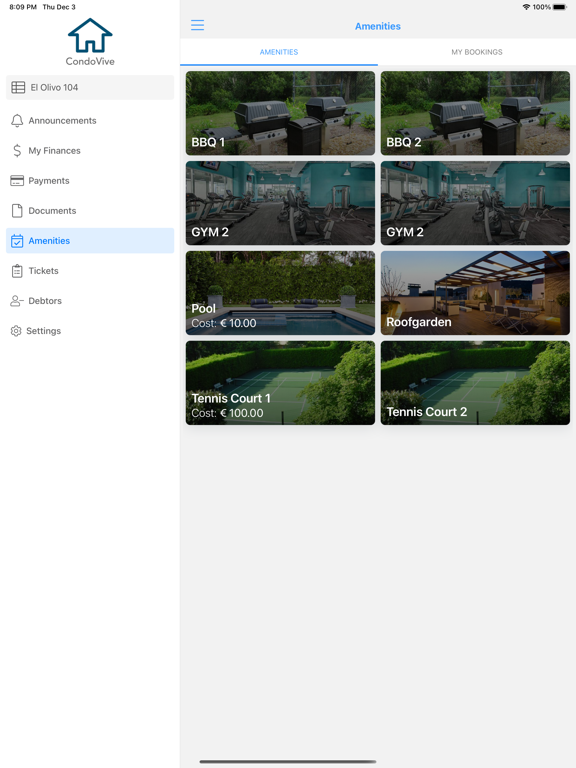Open My Finances in the sidebar
Viewport: 576px width, 768px height.
coord(90,150)
